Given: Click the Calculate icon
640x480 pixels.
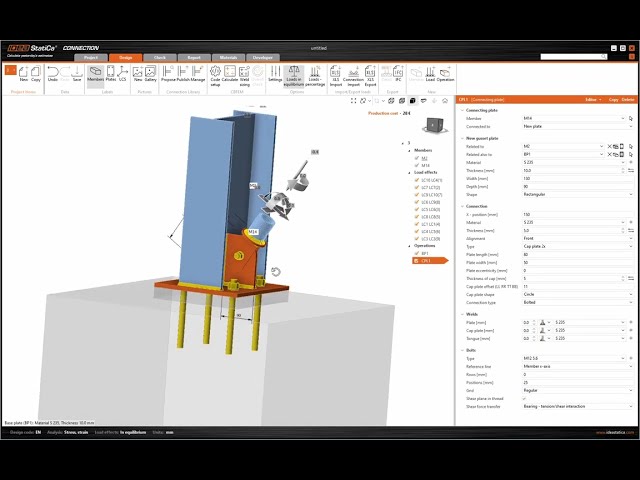Looking at the screenshot, I should 230,74.
